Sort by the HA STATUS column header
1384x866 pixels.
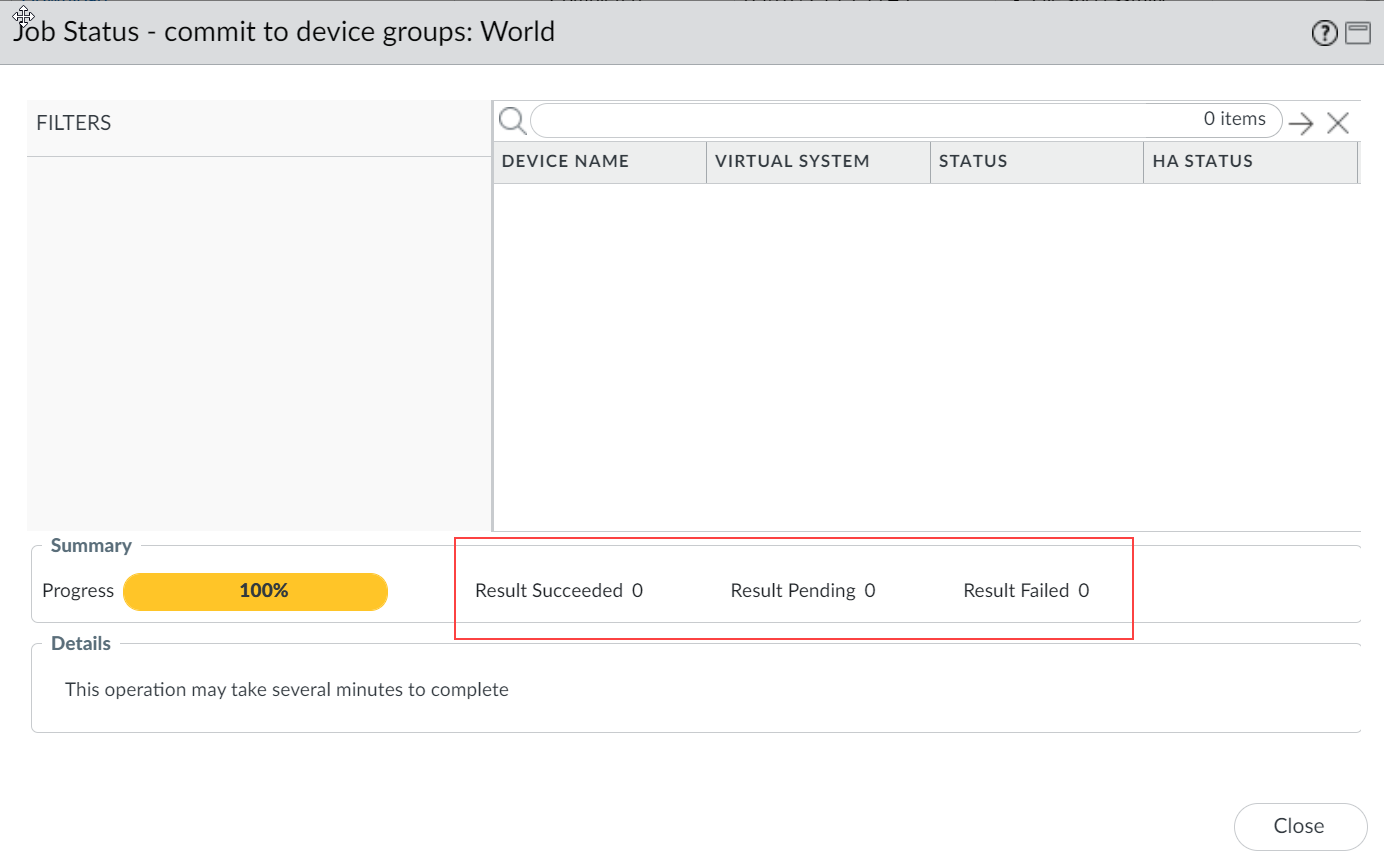coord(1202,161)
